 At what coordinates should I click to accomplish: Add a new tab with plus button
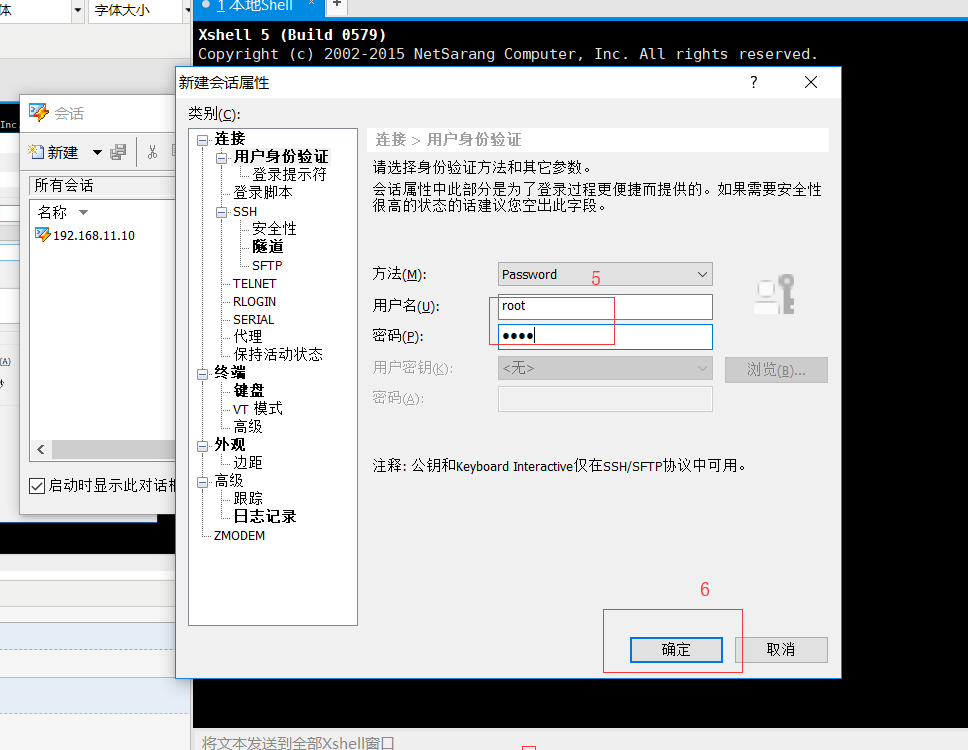pos(337,5)
